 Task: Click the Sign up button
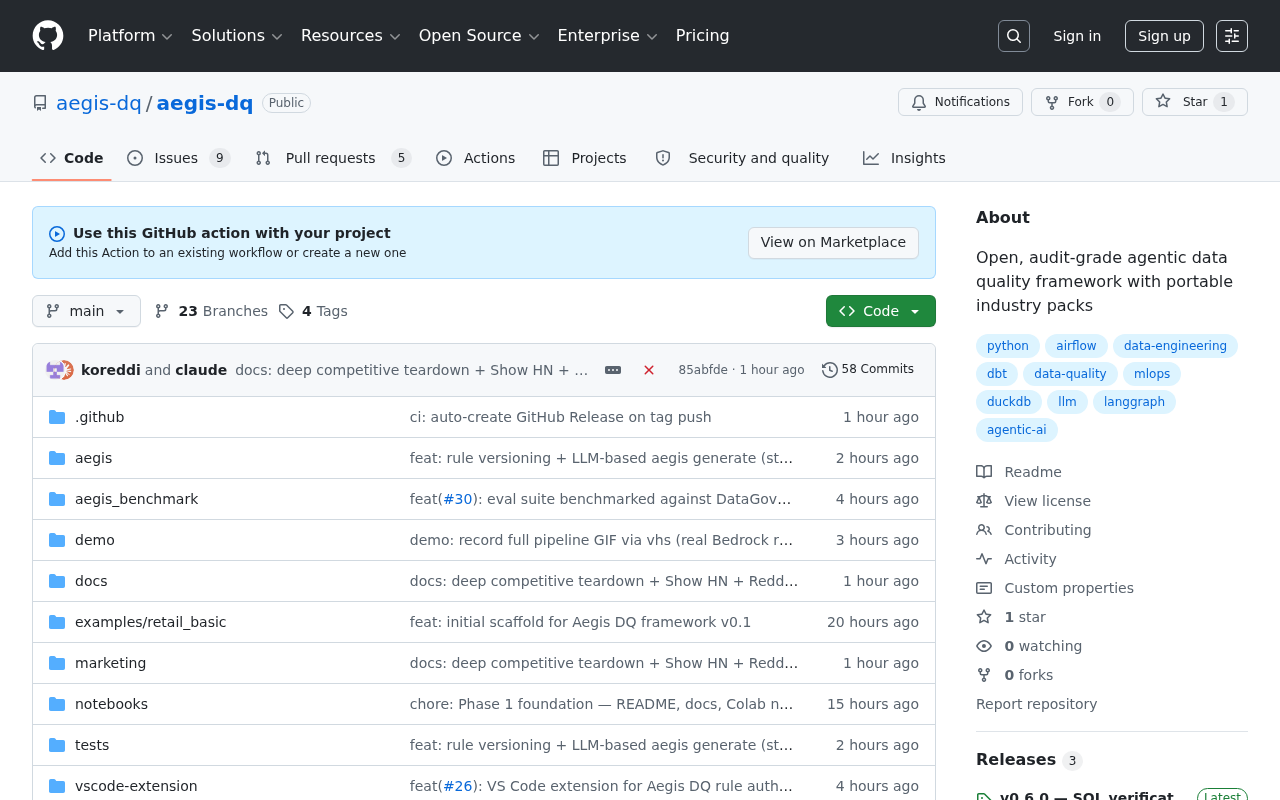1164,36
